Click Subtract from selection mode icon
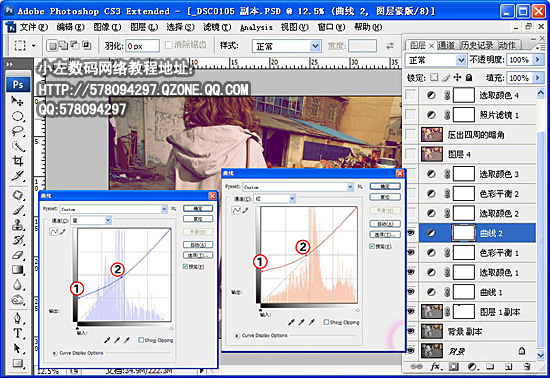Image resolution: width=550 pixels, height=378 pixels. pos(75,45)
